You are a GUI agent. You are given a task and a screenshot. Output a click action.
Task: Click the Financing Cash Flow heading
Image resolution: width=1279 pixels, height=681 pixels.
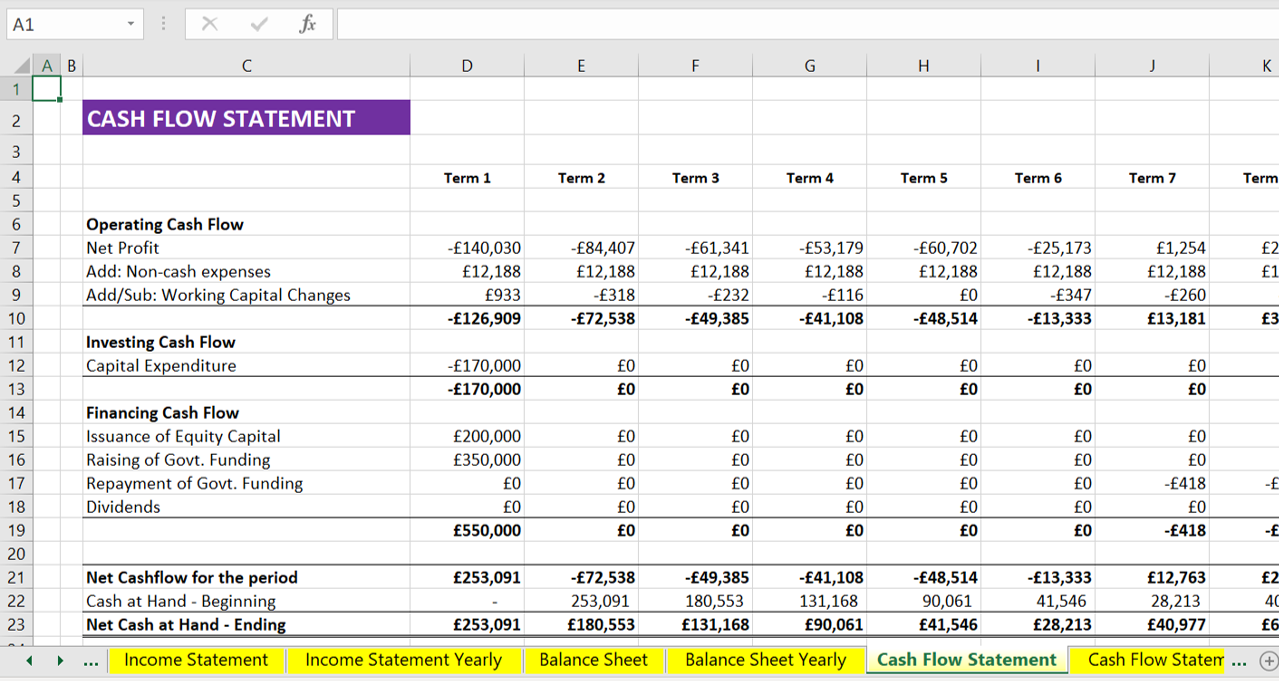pos(163,413)
